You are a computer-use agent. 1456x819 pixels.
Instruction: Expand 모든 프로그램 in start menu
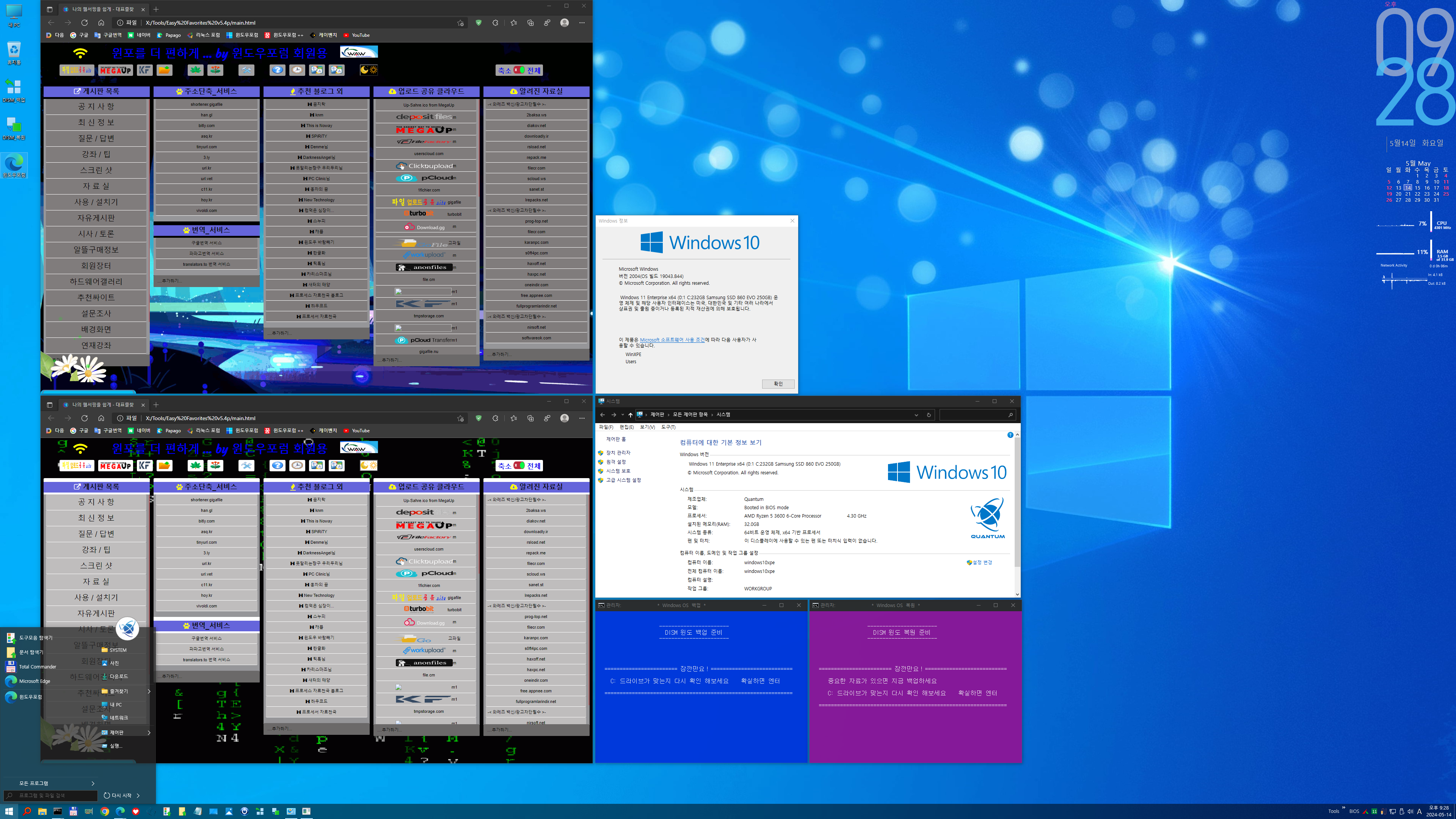click(56, 783)
